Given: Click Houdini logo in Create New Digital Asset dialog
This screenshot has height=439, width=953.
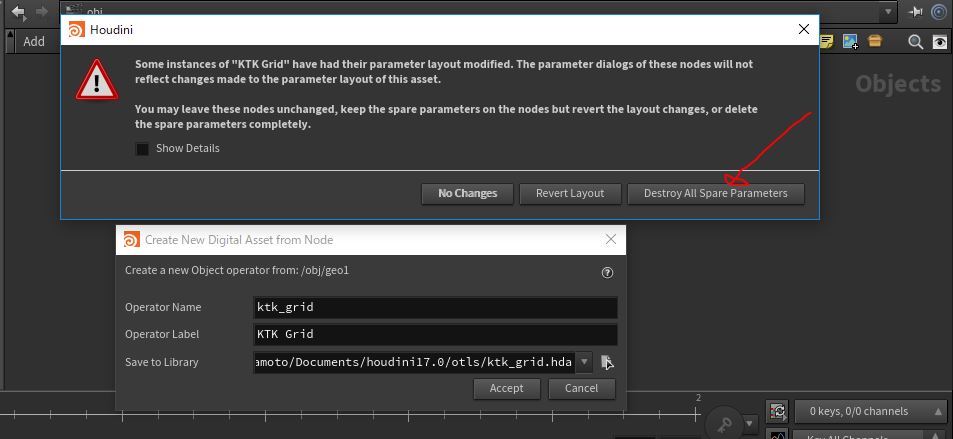Looking at the screenshot, I should (x=131, y=240).
